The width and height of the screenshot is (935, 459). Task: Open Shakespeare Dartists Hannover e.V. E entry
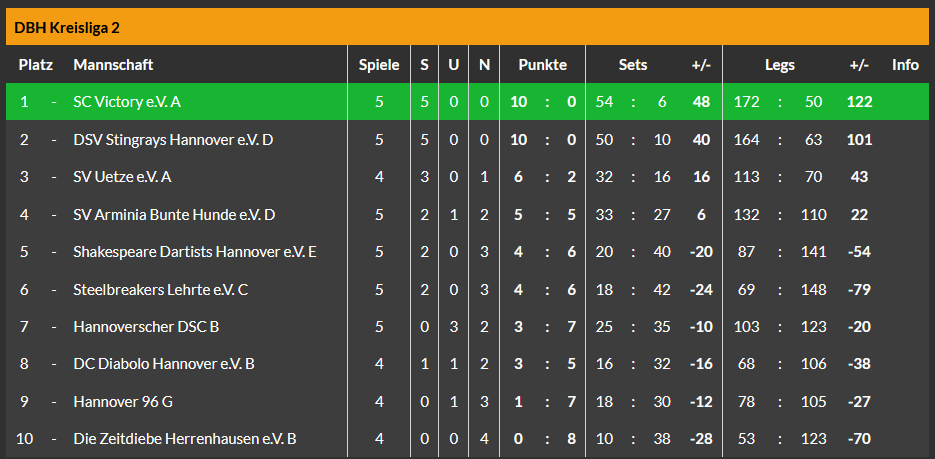(195, 252)
